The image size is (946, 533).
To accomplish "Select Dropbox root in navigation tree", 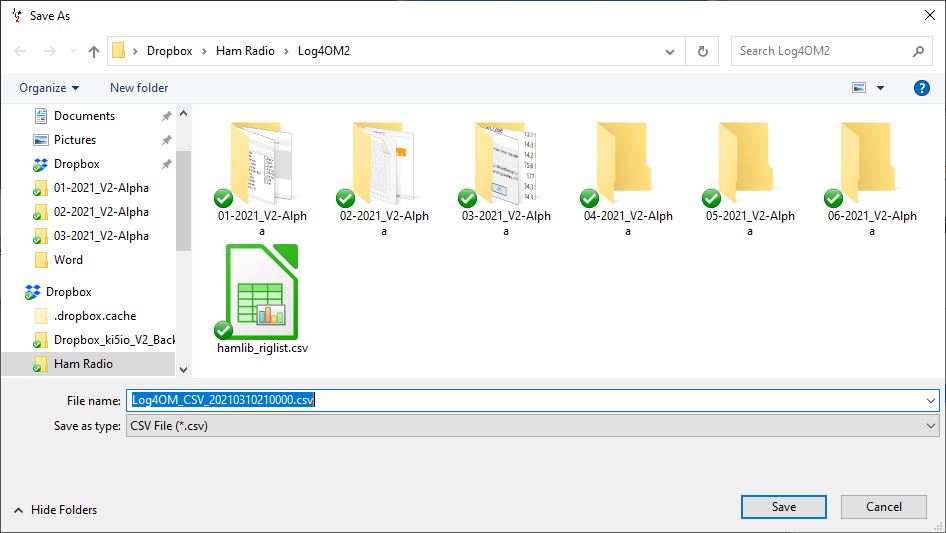I will tap(69, 292).
